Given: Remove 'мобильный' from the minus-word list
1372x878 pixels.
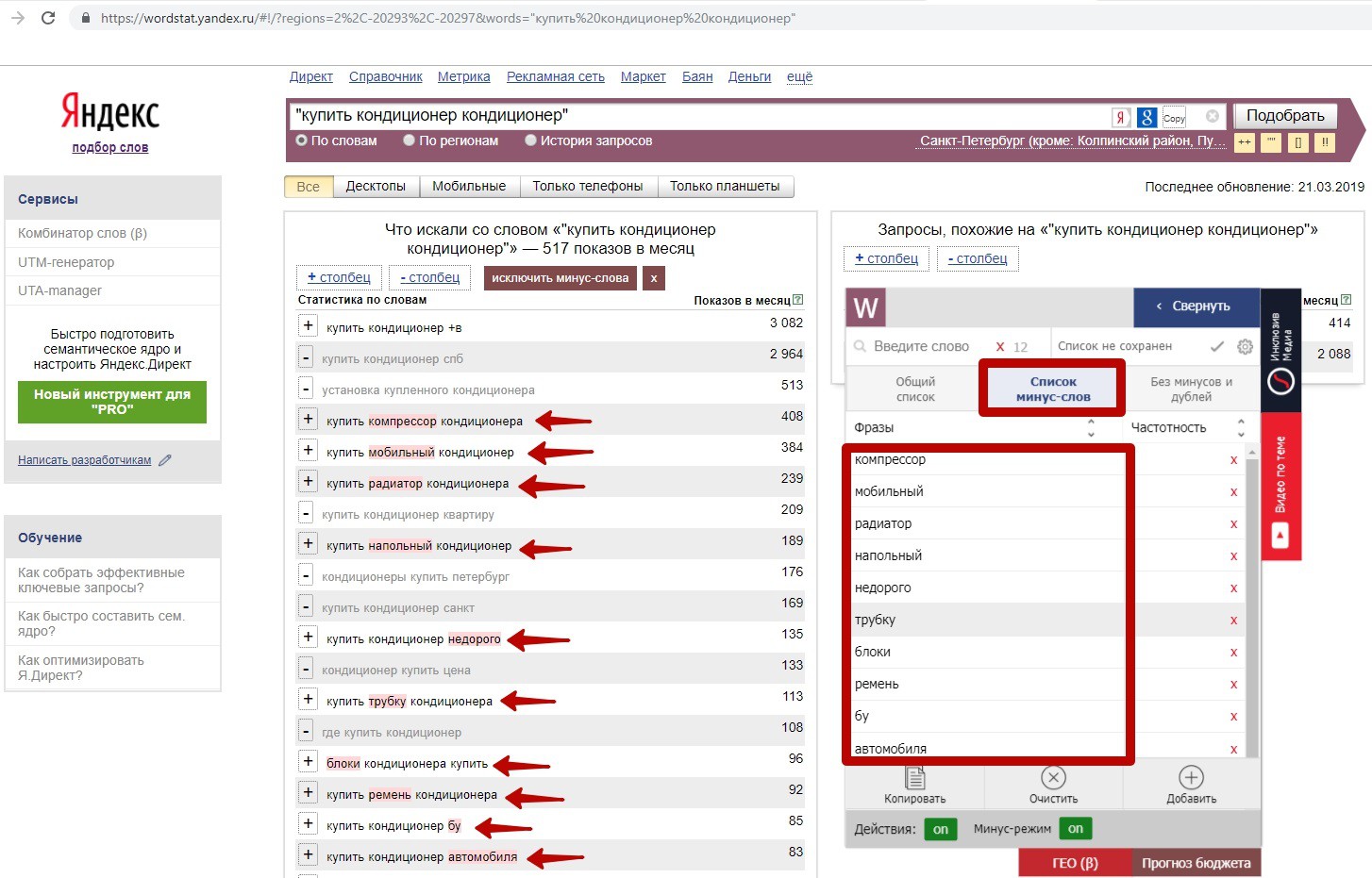Looking at the screenshot, I should 1233,492.
